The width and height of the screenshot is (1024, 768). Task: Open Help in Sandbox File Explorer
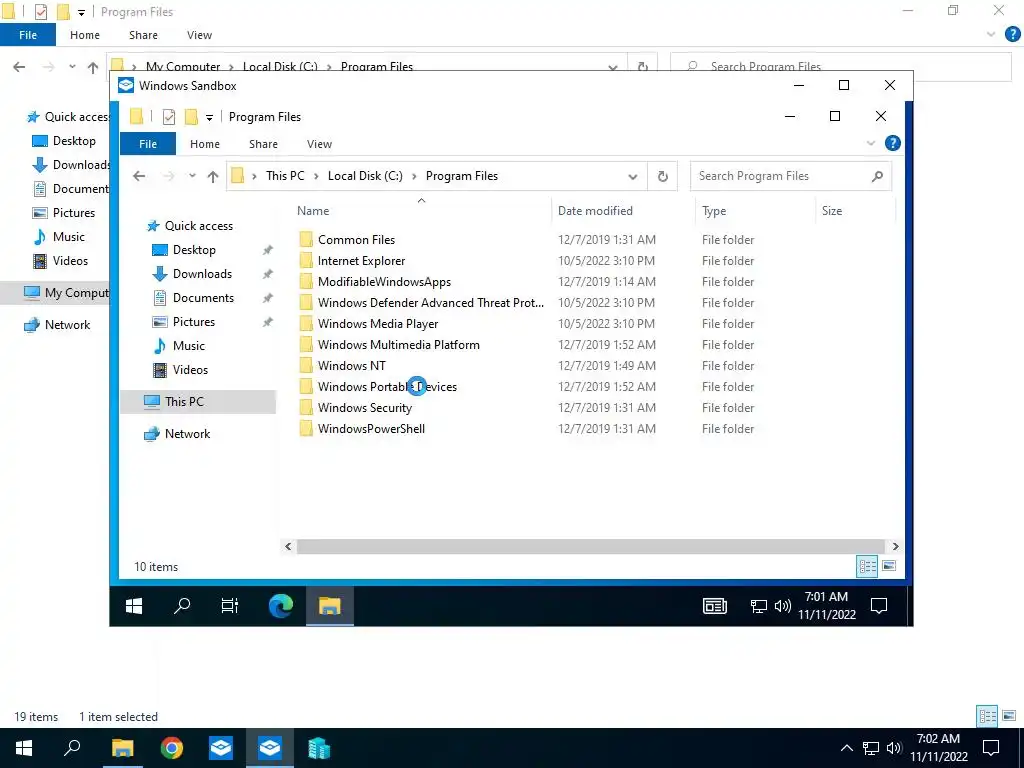pos(892,143)
